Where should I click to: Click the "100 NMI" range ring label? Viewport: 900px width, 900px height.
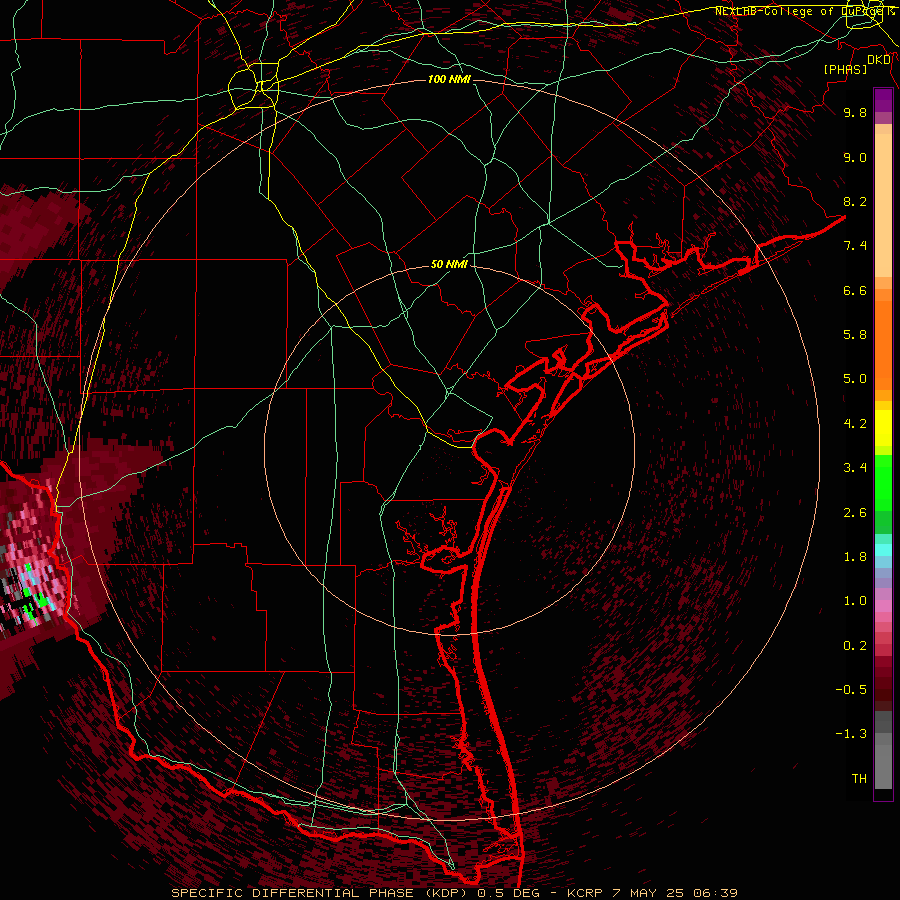point(449,79)
